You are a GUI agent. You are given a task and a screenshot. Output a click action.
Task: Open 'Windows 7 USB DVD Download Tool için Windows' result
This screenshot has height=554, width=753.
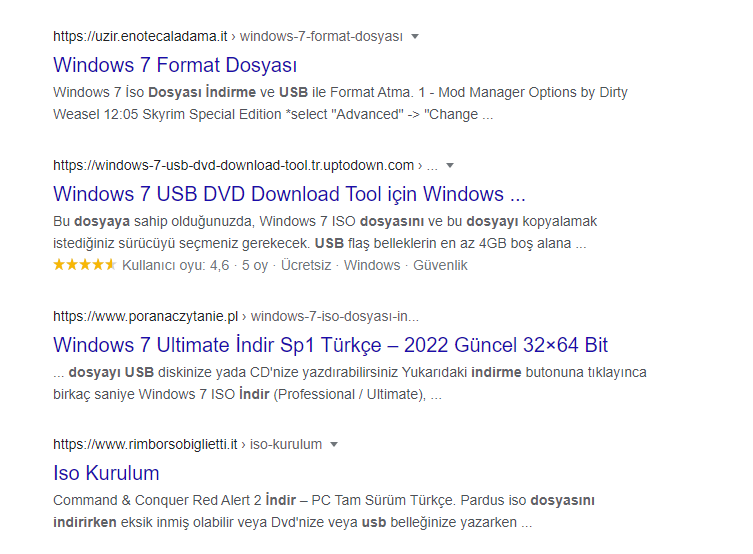(289, 194)
